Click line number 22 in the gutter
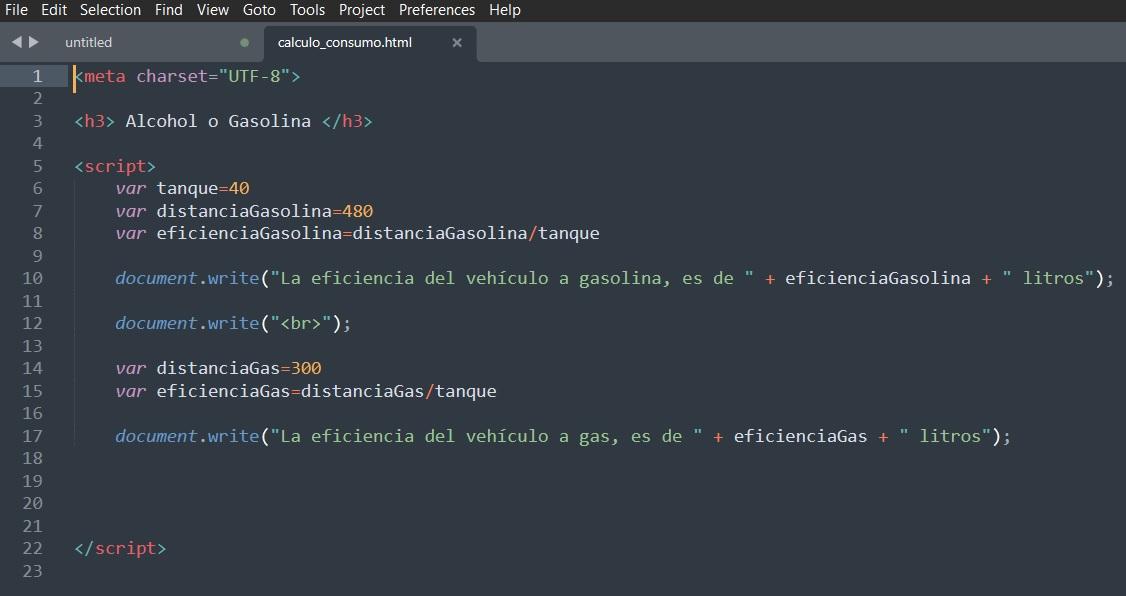 coord(32,548)
